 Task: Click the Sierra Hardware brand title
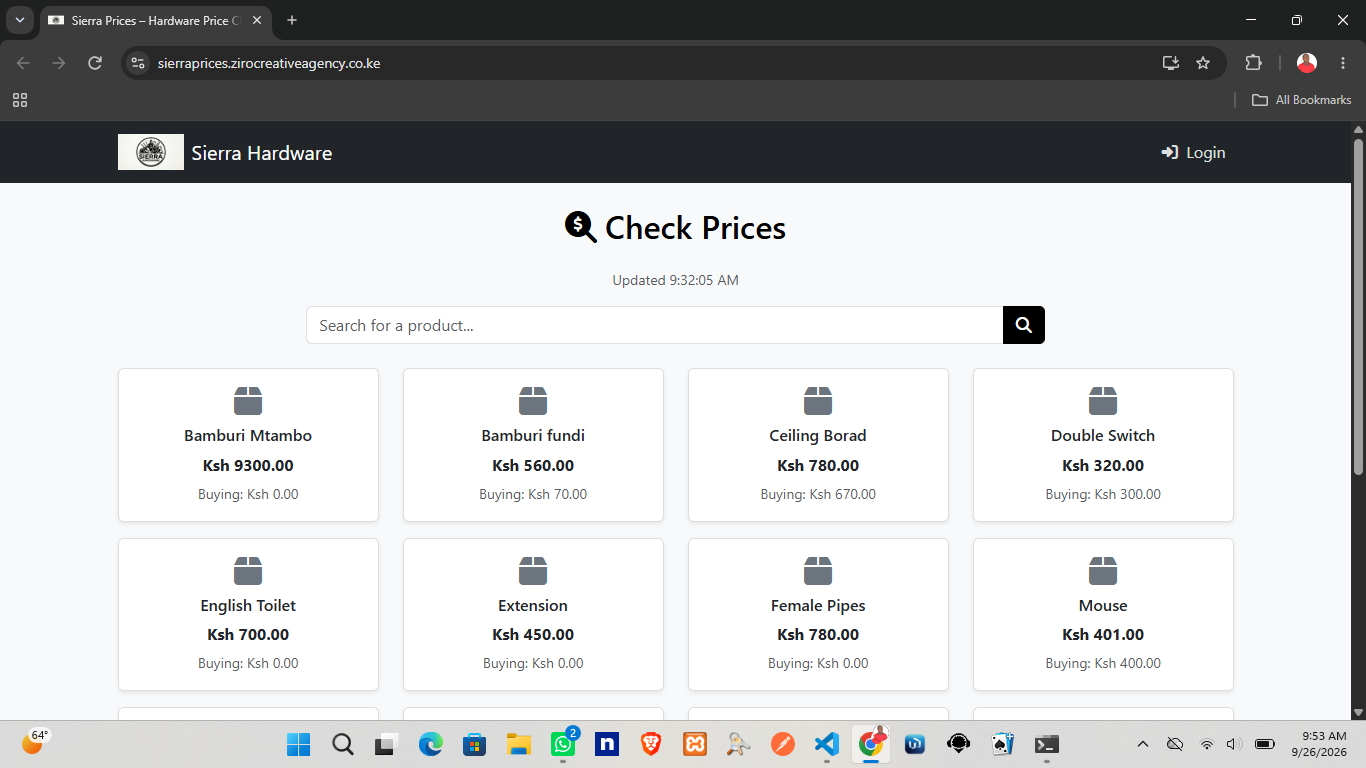262,153
